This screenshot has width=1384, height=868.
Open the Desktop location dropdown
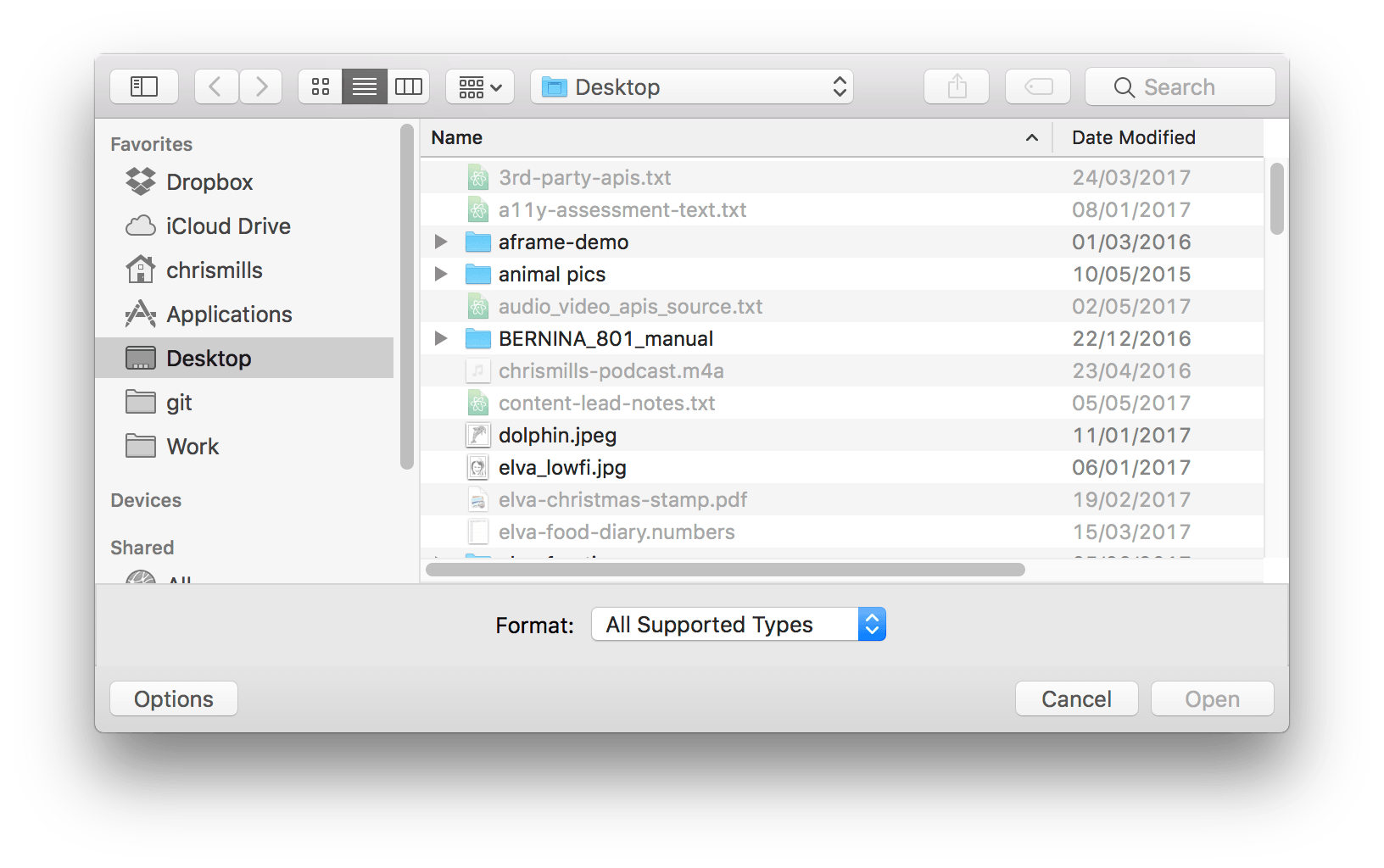pyautogui.click(x=691, y=86)
